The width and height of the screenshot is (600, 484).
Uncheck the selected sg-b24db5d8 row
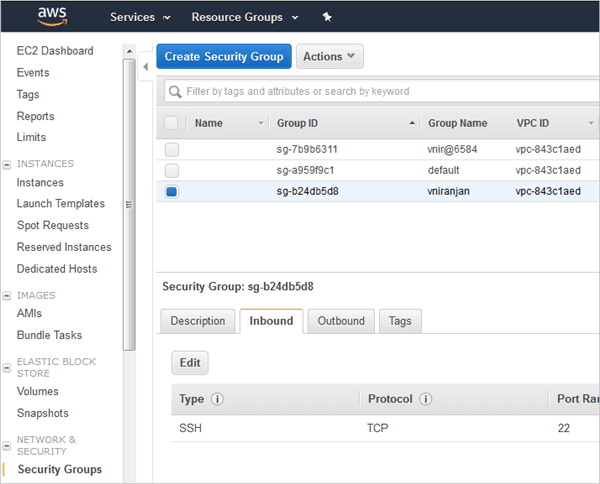(172, 192)
